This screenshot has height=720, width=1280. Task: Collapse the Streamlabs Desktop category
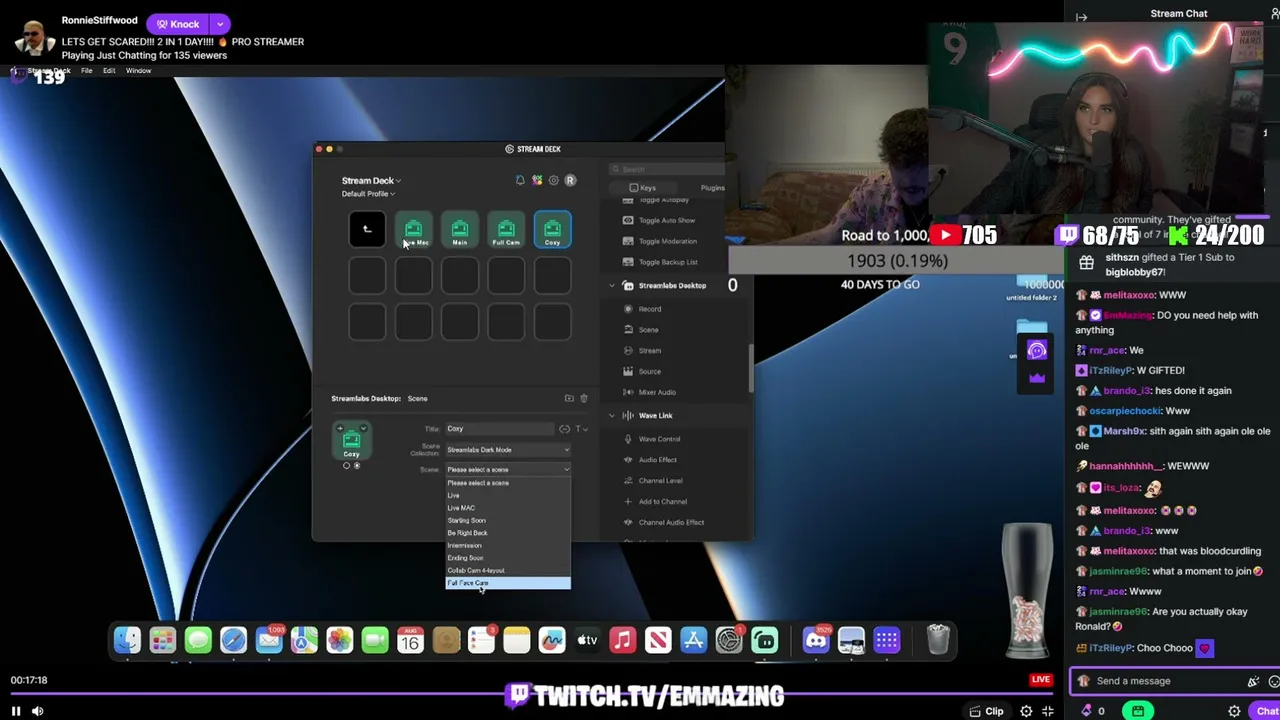[612, 286]
